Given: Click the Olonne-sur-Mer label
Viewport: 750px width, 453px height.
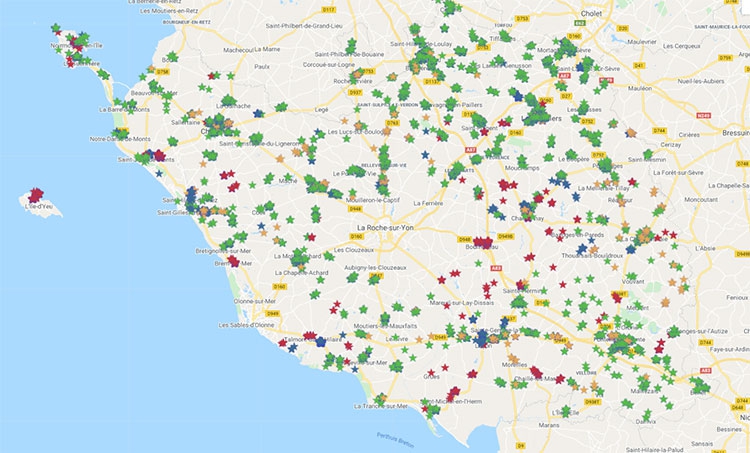Looking at the screenshot, I should coord(255,301).
